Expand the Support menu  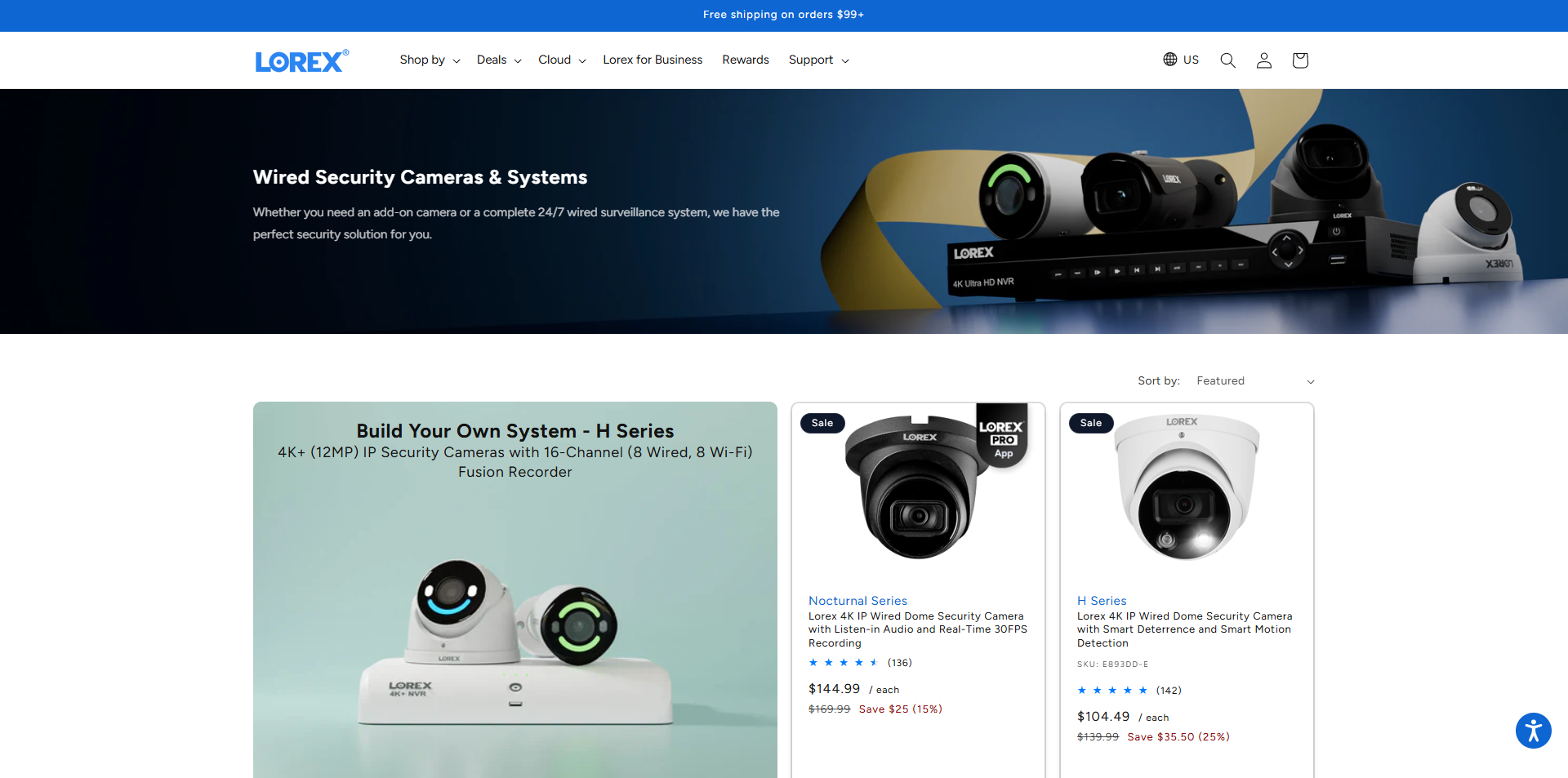coord(818,60)
